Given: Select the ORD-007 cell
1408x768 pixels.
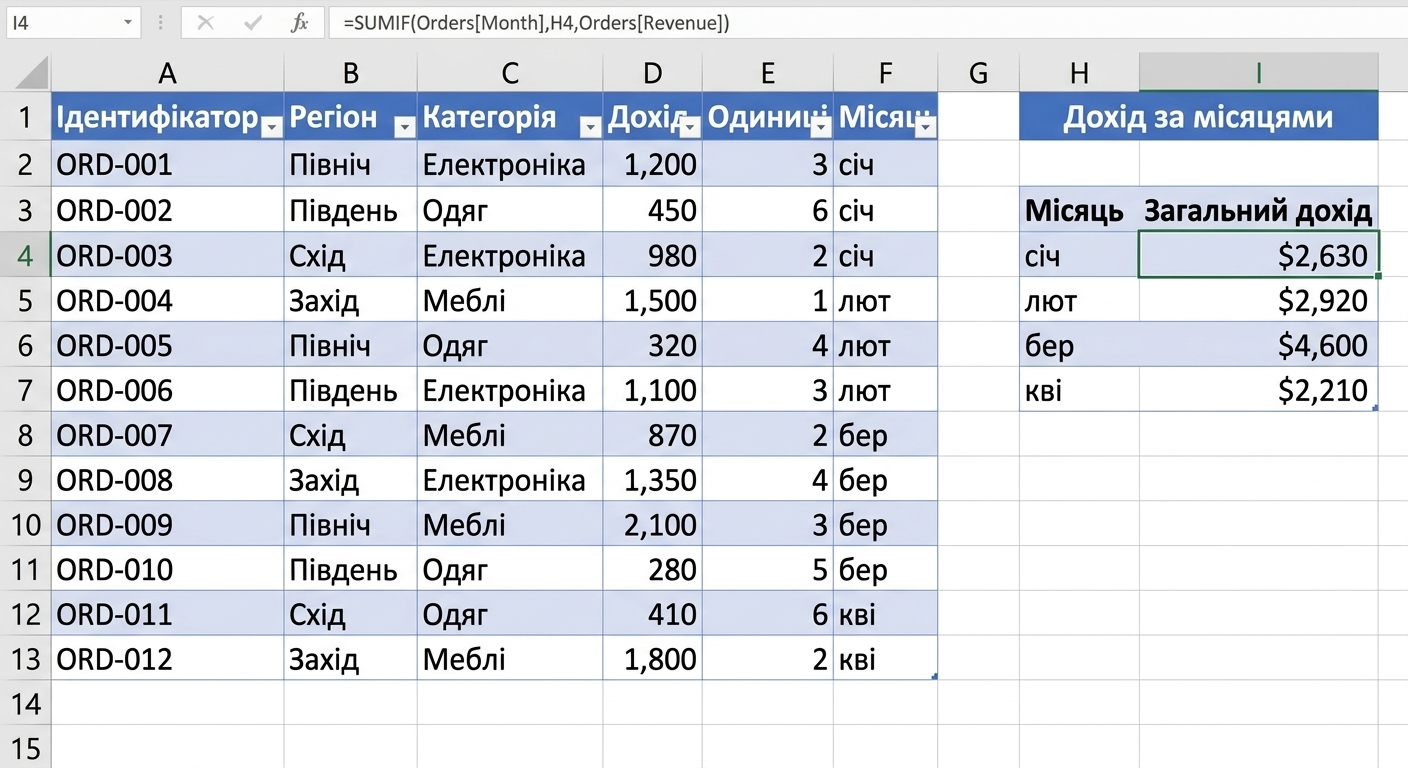Looking at the screenshot, I should (x=168, y=435).
